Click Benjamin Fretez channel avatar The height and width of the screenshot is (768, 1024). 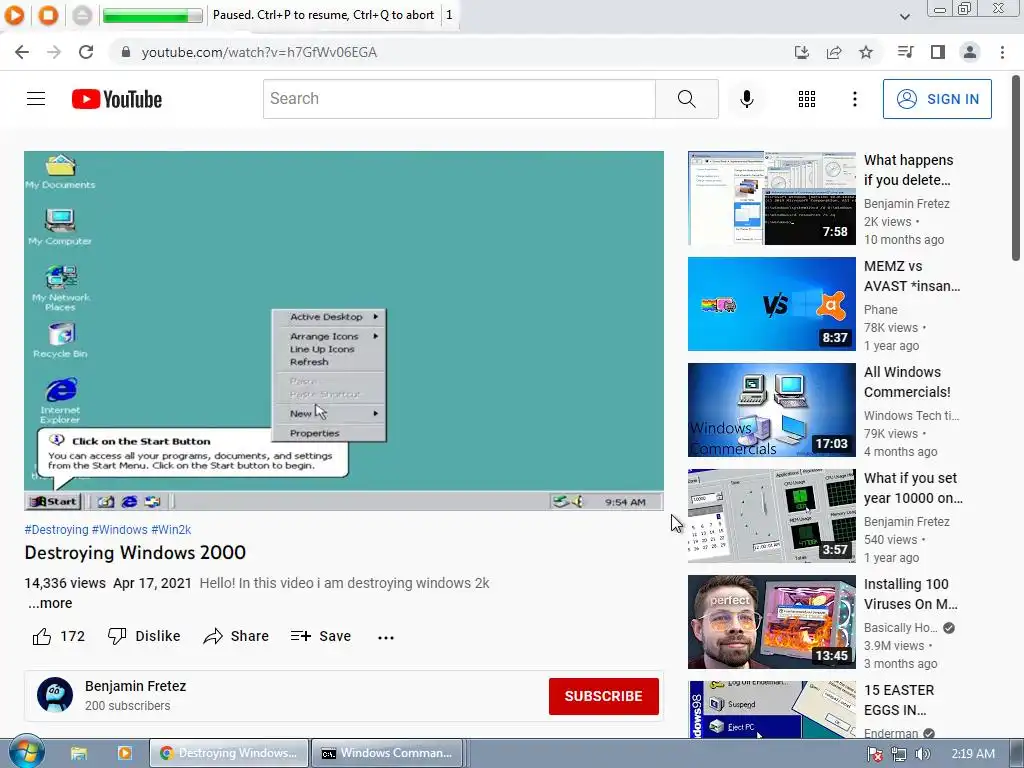[x=55, y=695]
